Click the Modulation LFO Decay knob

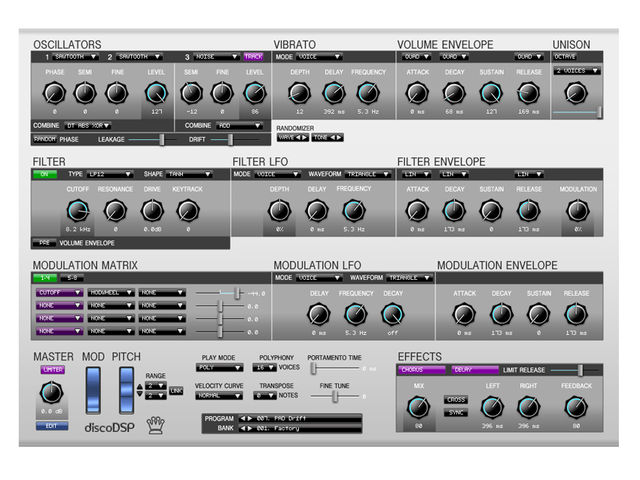click(x=392, y=314)
